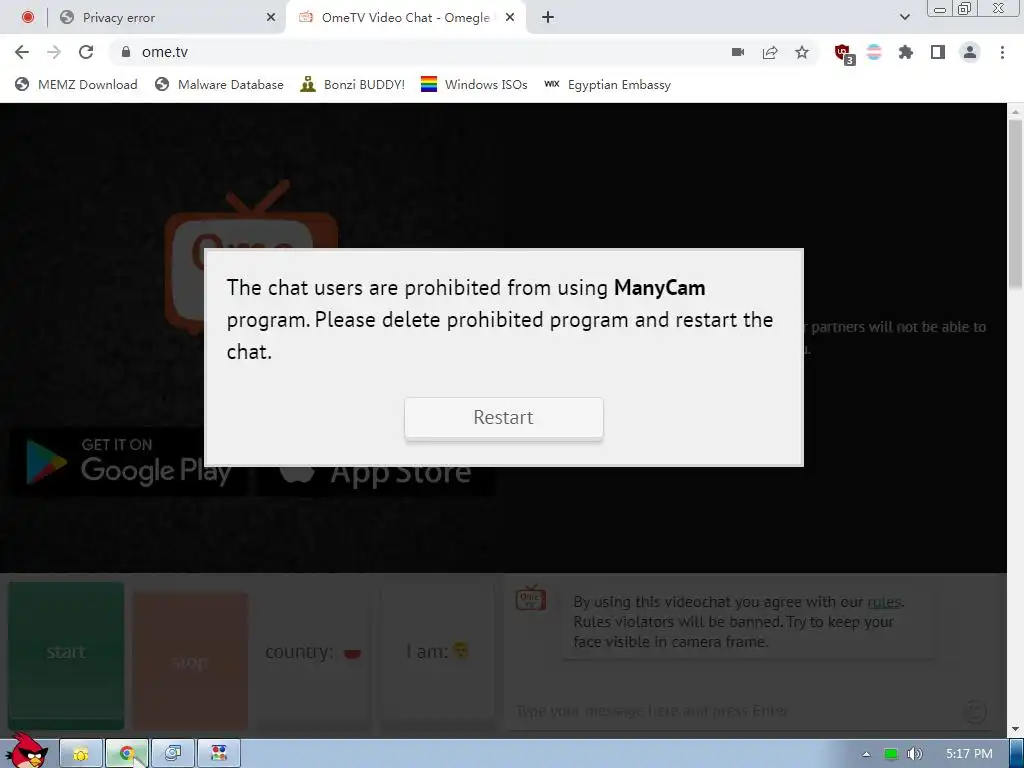The image size is (1024, 768).
Task: Open a new browser tab
Action: pos(548,18)
